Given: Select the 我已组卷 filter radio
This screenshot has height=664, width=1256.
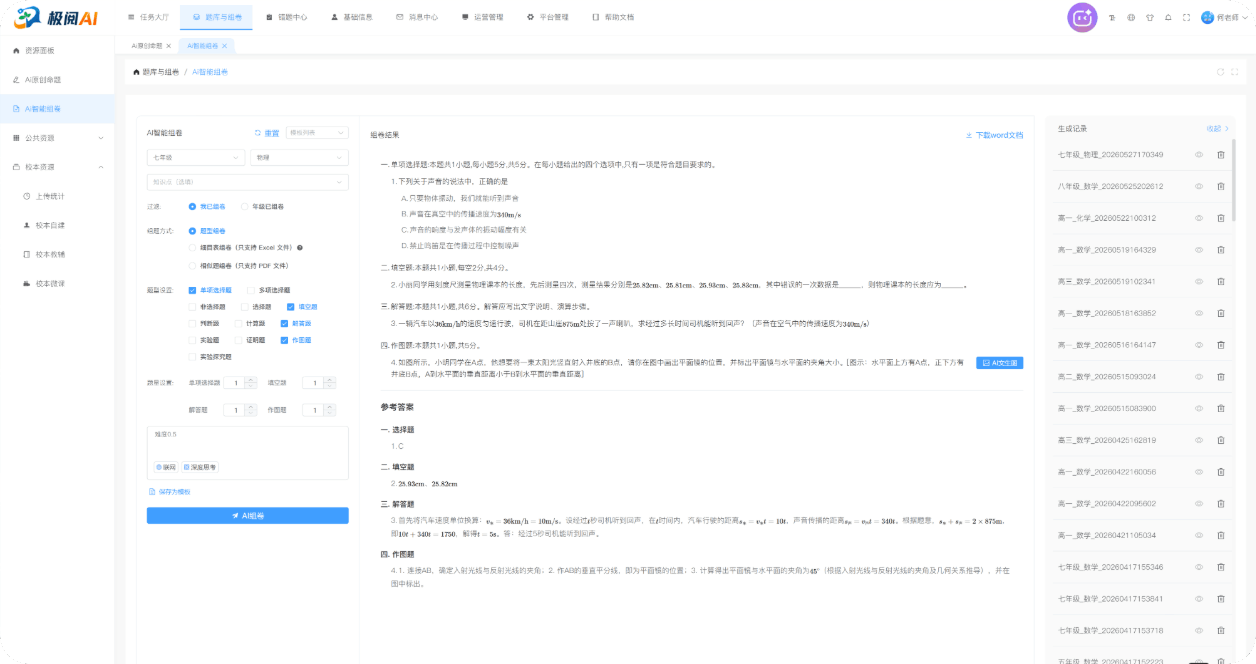Looking at the screenshot, I should point(193,206).
